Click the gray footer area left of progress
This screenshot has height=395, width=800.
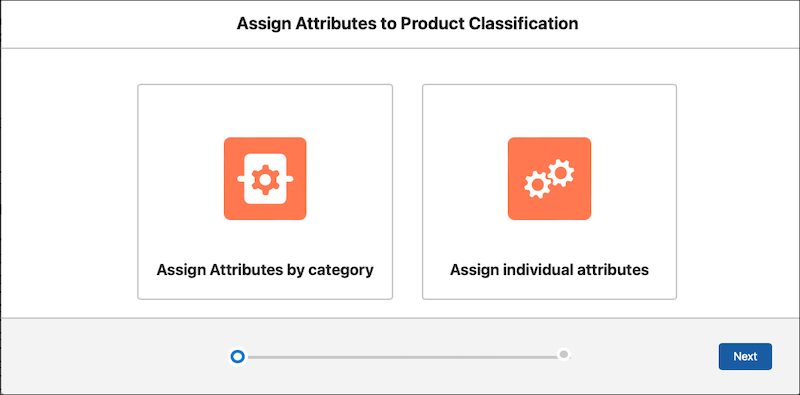click(112, 356)
